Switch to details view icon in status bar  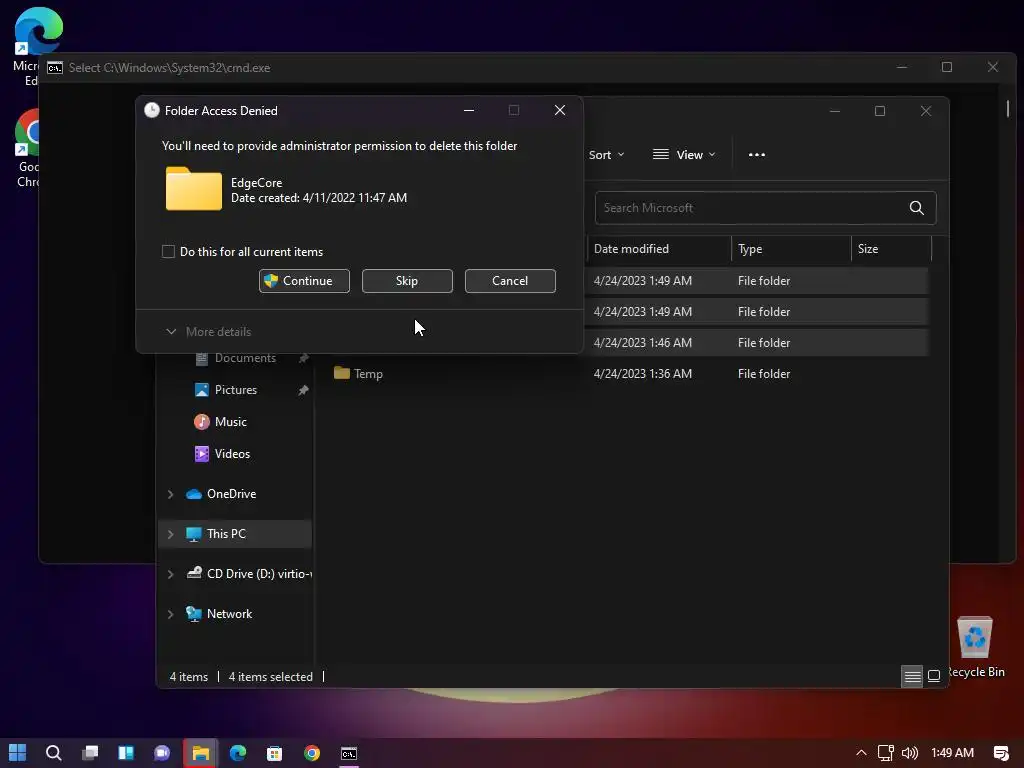[x=912, y=676]
